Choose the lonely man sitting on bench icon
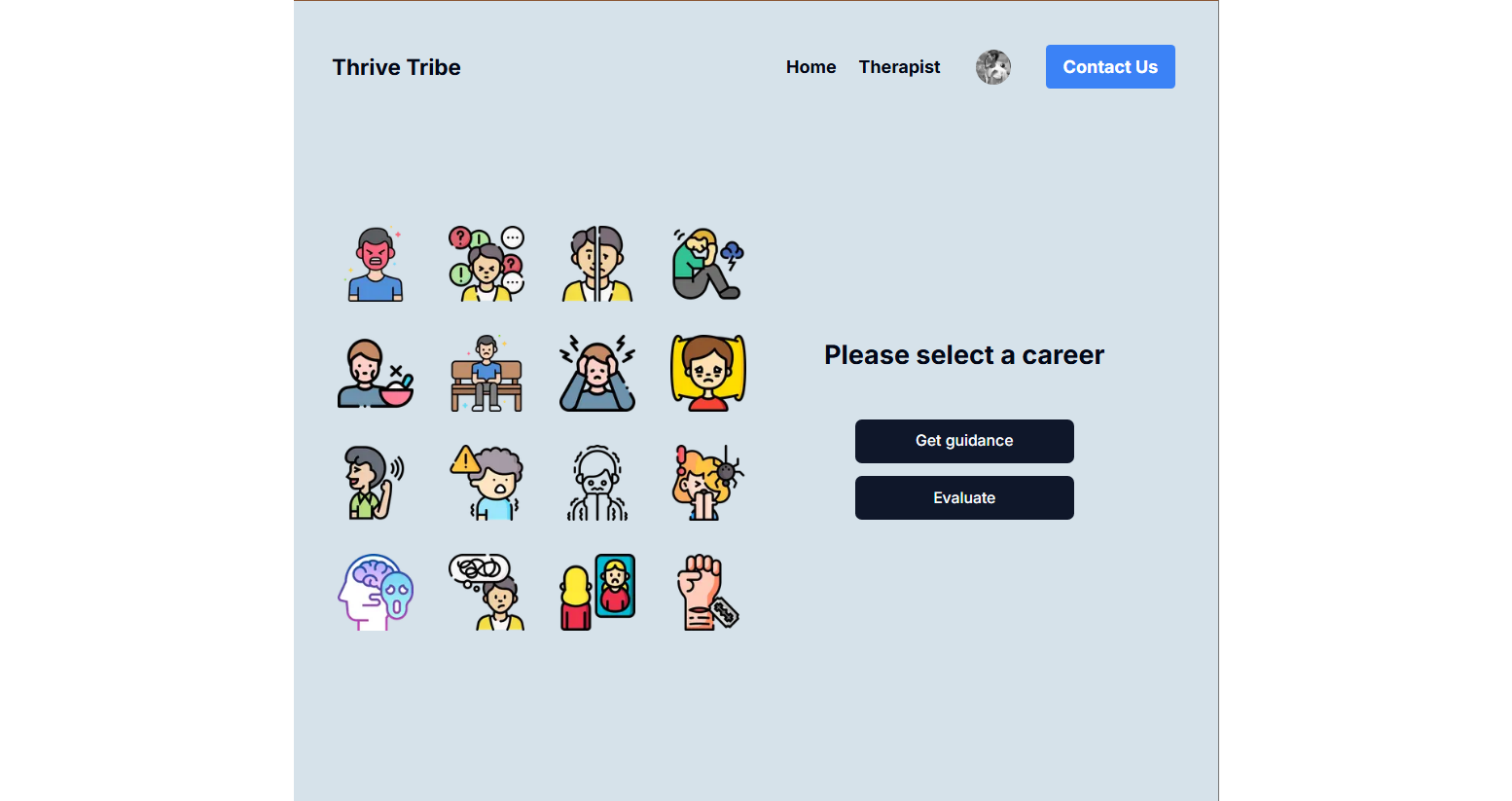The image size is (1512, 801). (486, 374)
